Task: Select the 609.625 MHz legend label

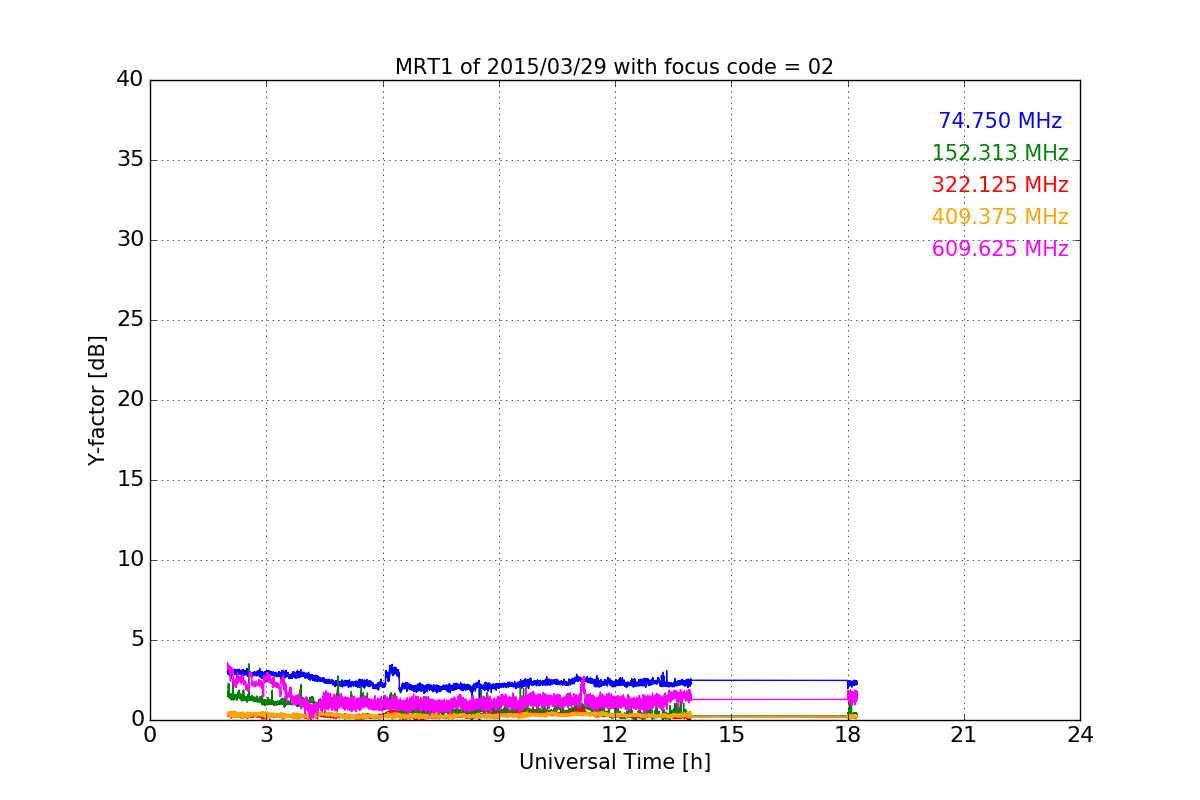Action: pyautogui.click(x=1000, y=249)
